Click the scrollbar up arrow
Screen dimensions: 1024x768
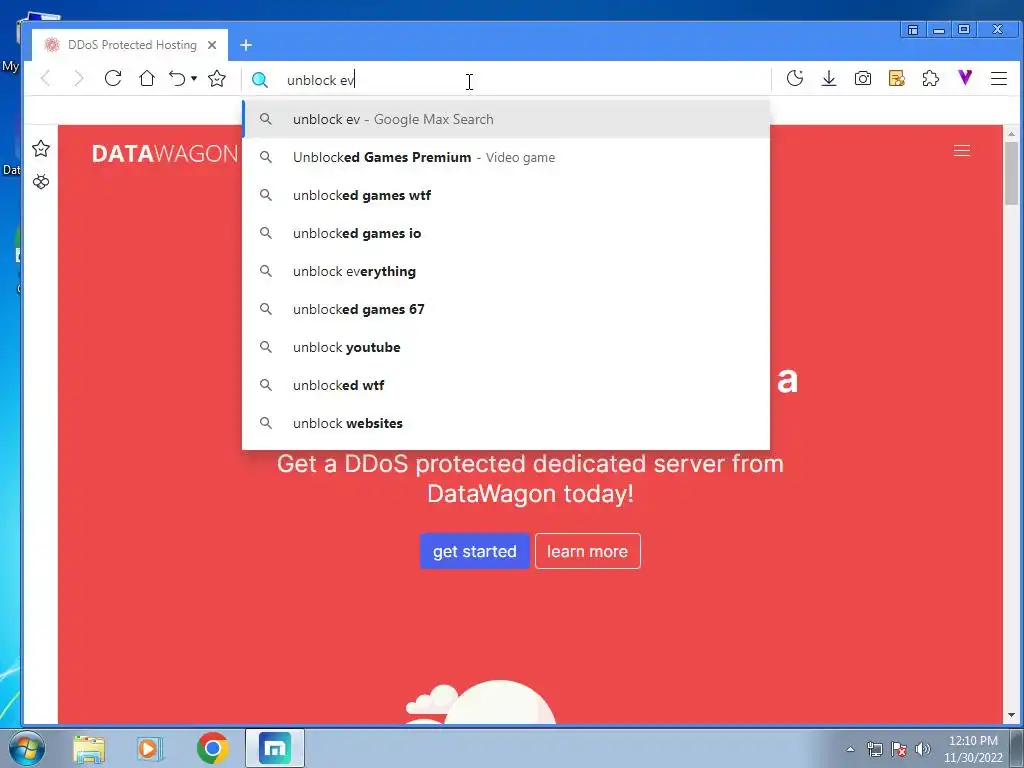coord(1011,133)
